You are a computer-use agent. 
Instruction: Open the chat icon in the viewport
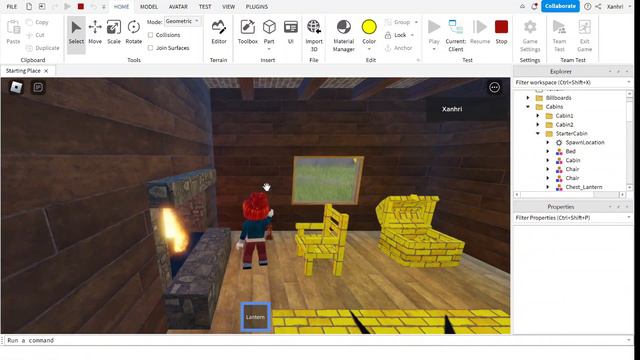point(38,87)
